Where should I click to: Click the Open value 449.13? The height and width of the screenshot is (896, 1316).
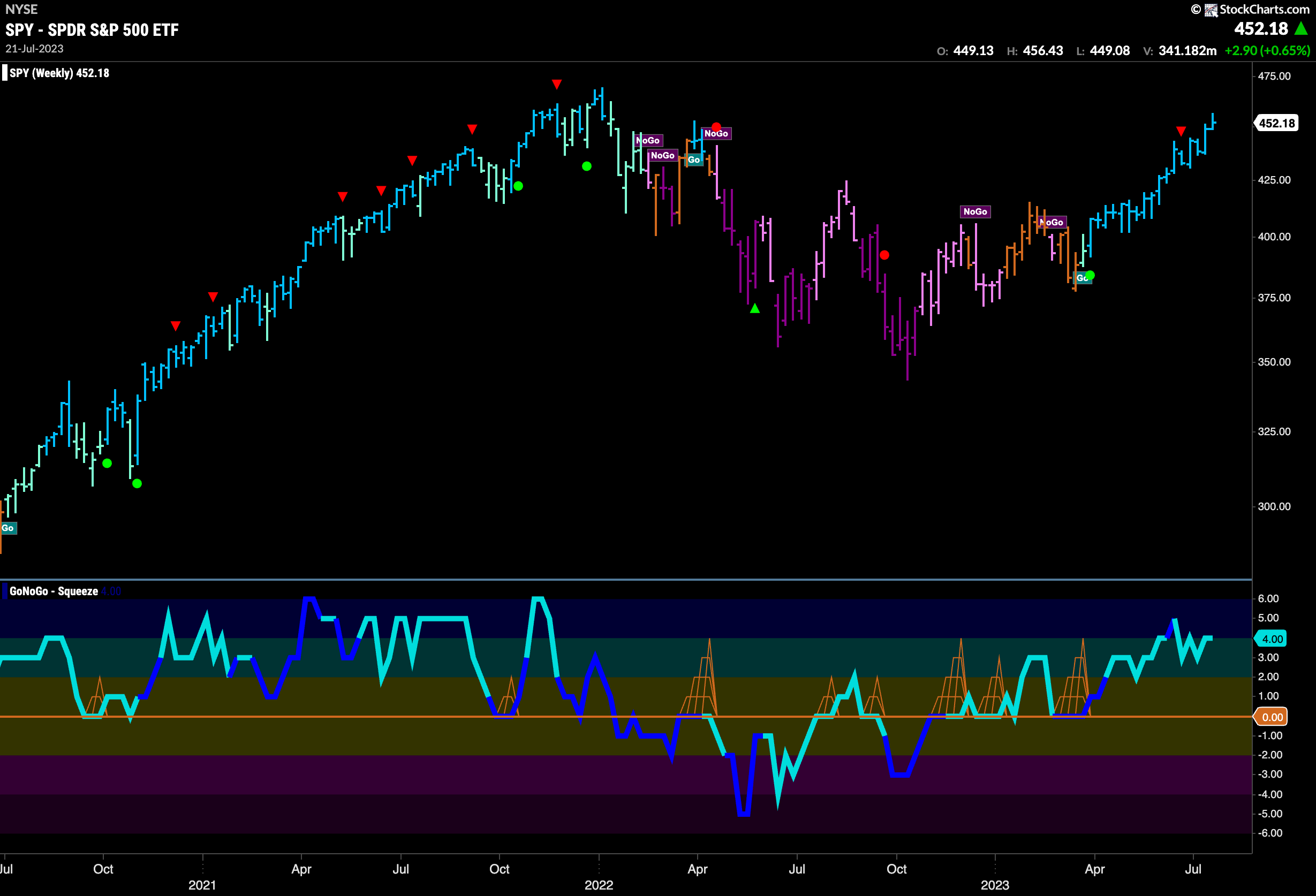click(x=973, y=51)
